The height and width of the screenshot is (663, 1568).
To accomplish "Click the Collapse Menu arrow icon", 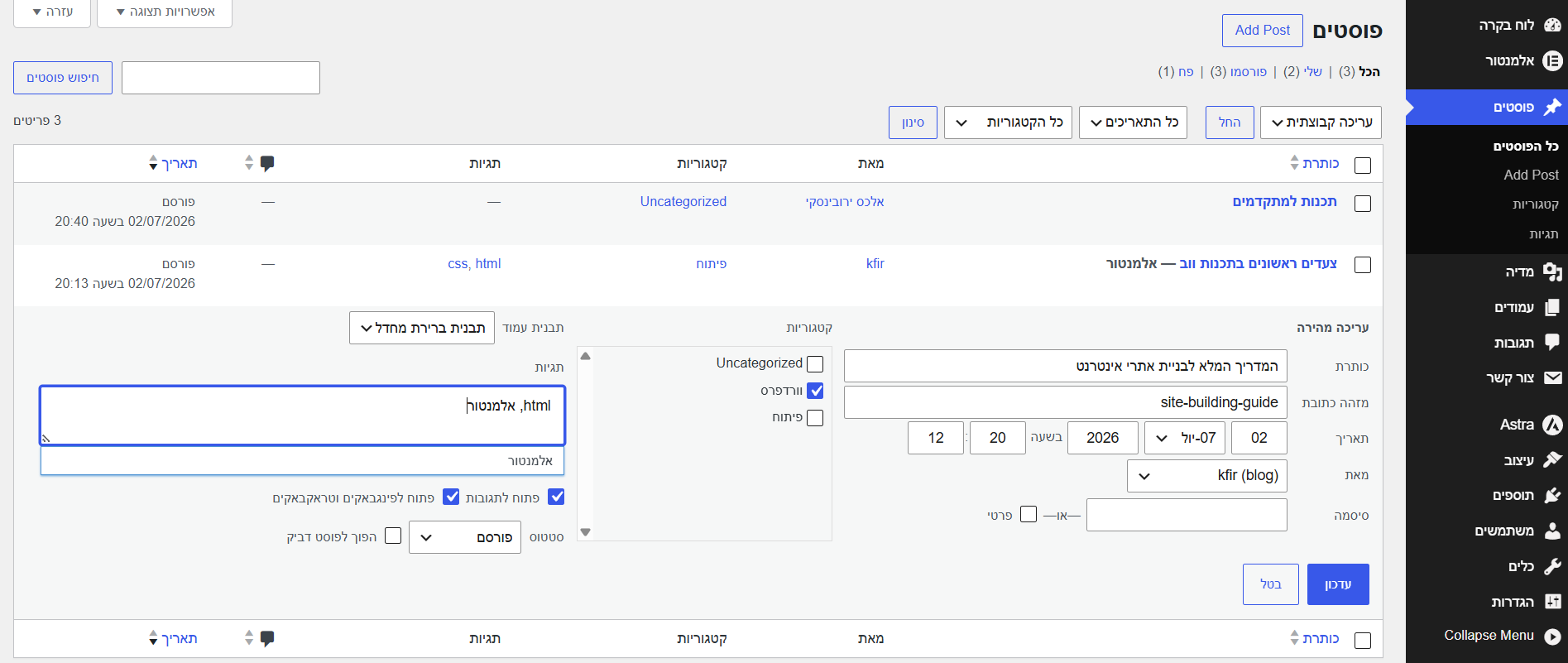I will 1552,636.
